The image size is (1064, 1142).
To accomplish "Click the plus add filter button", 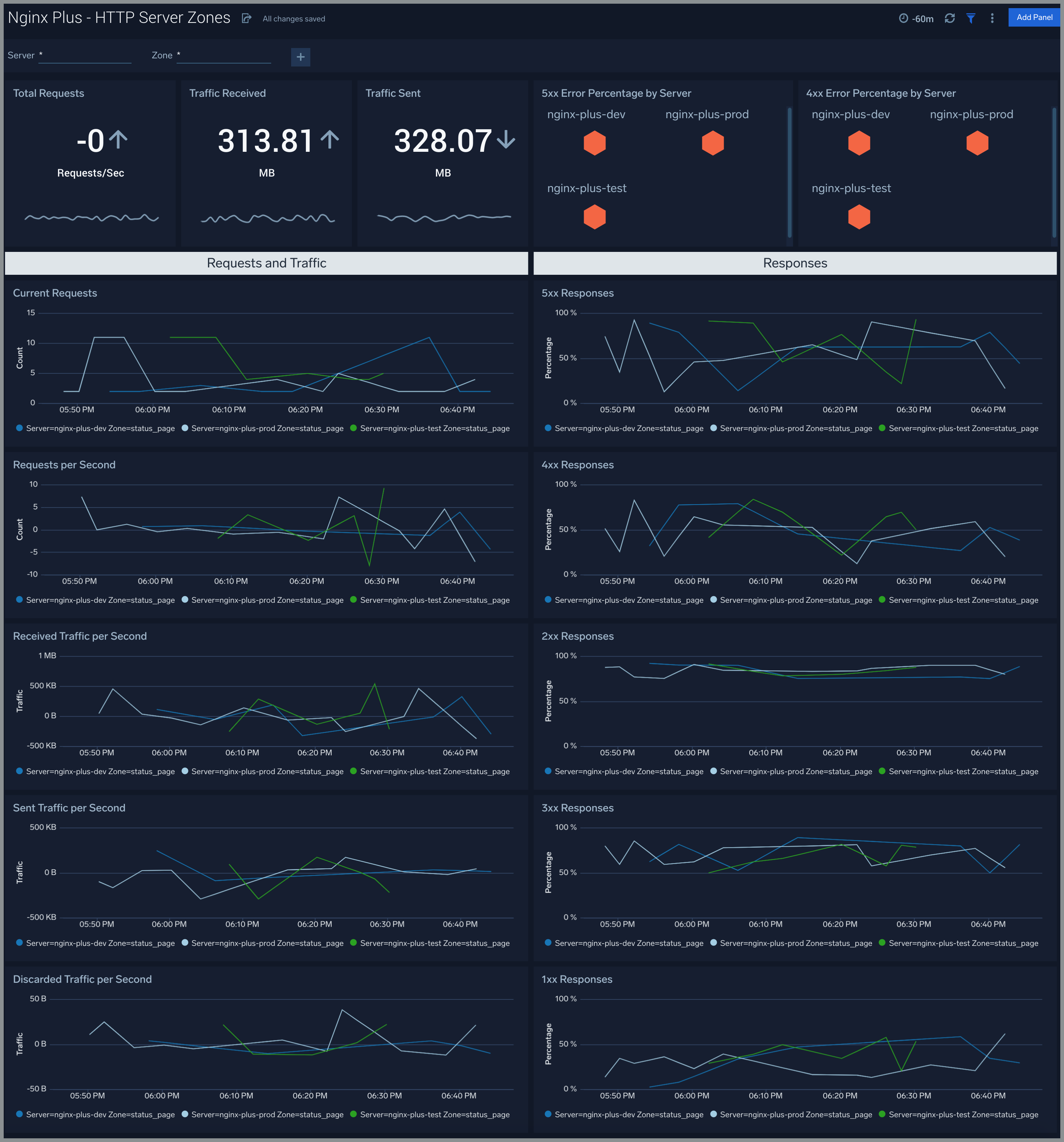I will click(300, 57).
